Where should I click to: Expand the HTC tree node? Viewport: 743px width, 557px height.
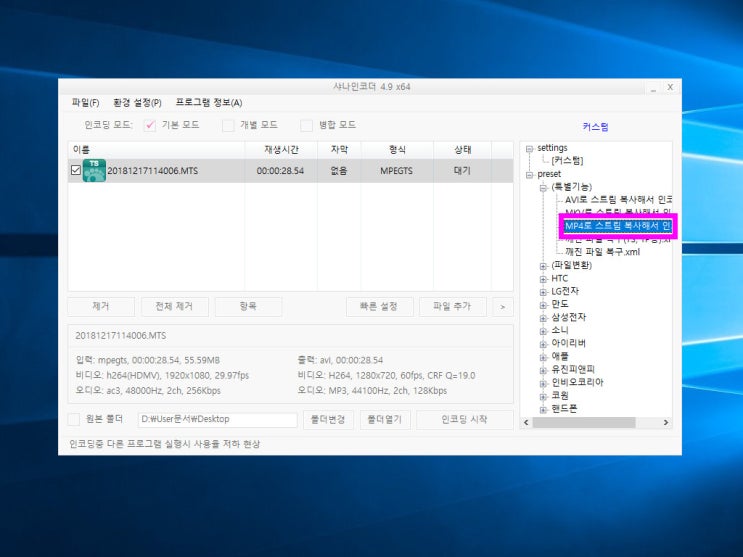coord(543,279)
